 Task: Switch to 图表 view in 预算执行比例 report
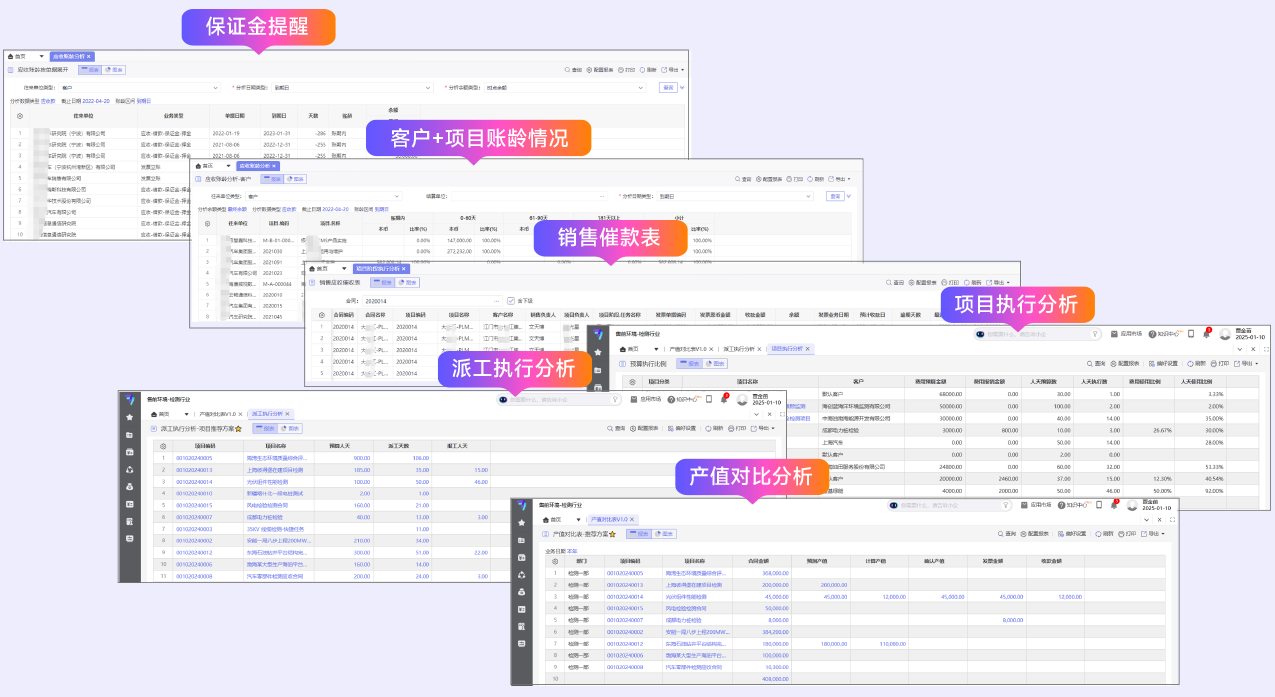tap(716, 364)
